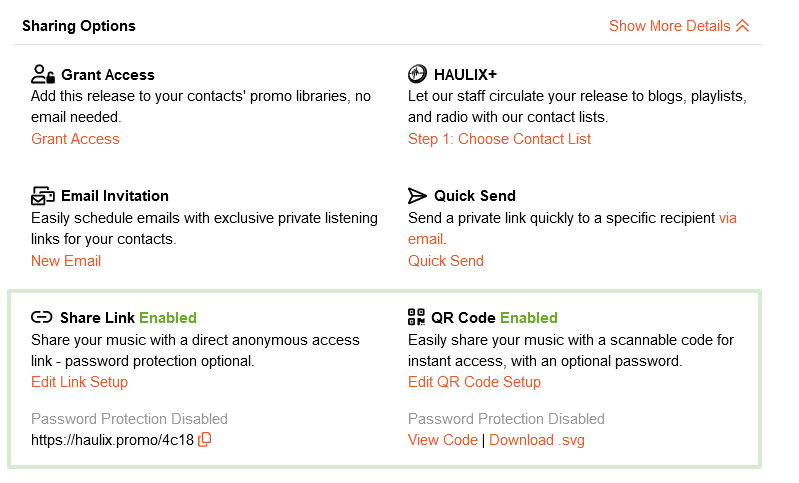Click the HAULIX+ globe icon
The width and height of the screenshot is (799, 483).
click(418, 74)
